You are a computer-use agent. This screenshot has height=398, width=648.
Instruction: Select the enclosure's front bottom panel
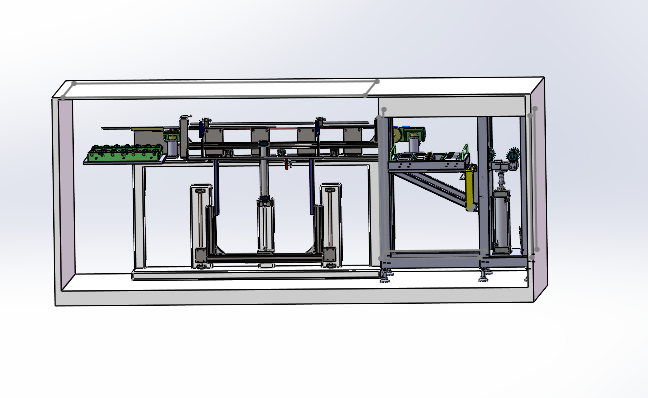pyautogui.click(x=294, y=298)
